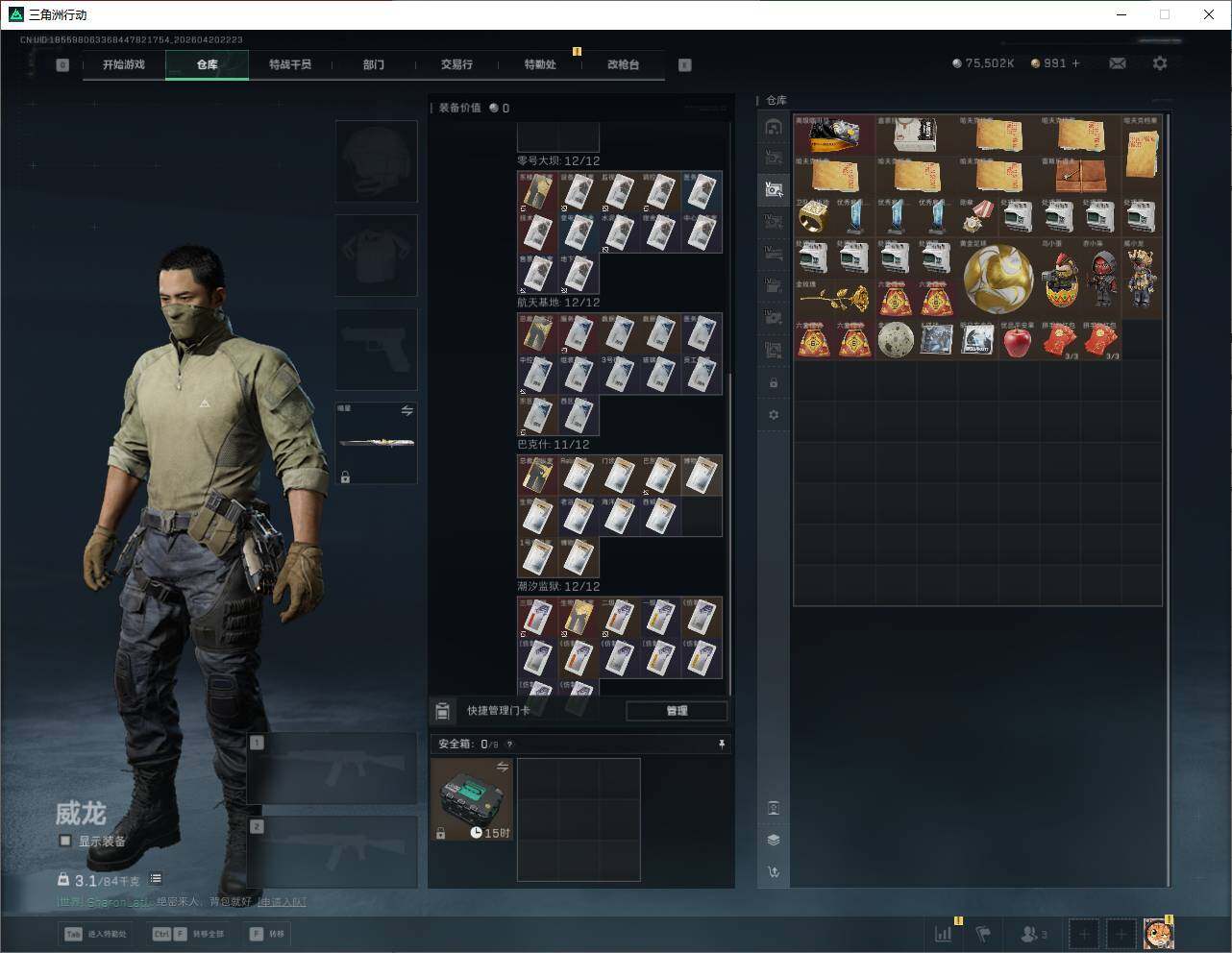Click the 75,502K currency balance
The height and width of the screenshot is (953, 1232).
(x=983, y=63)
